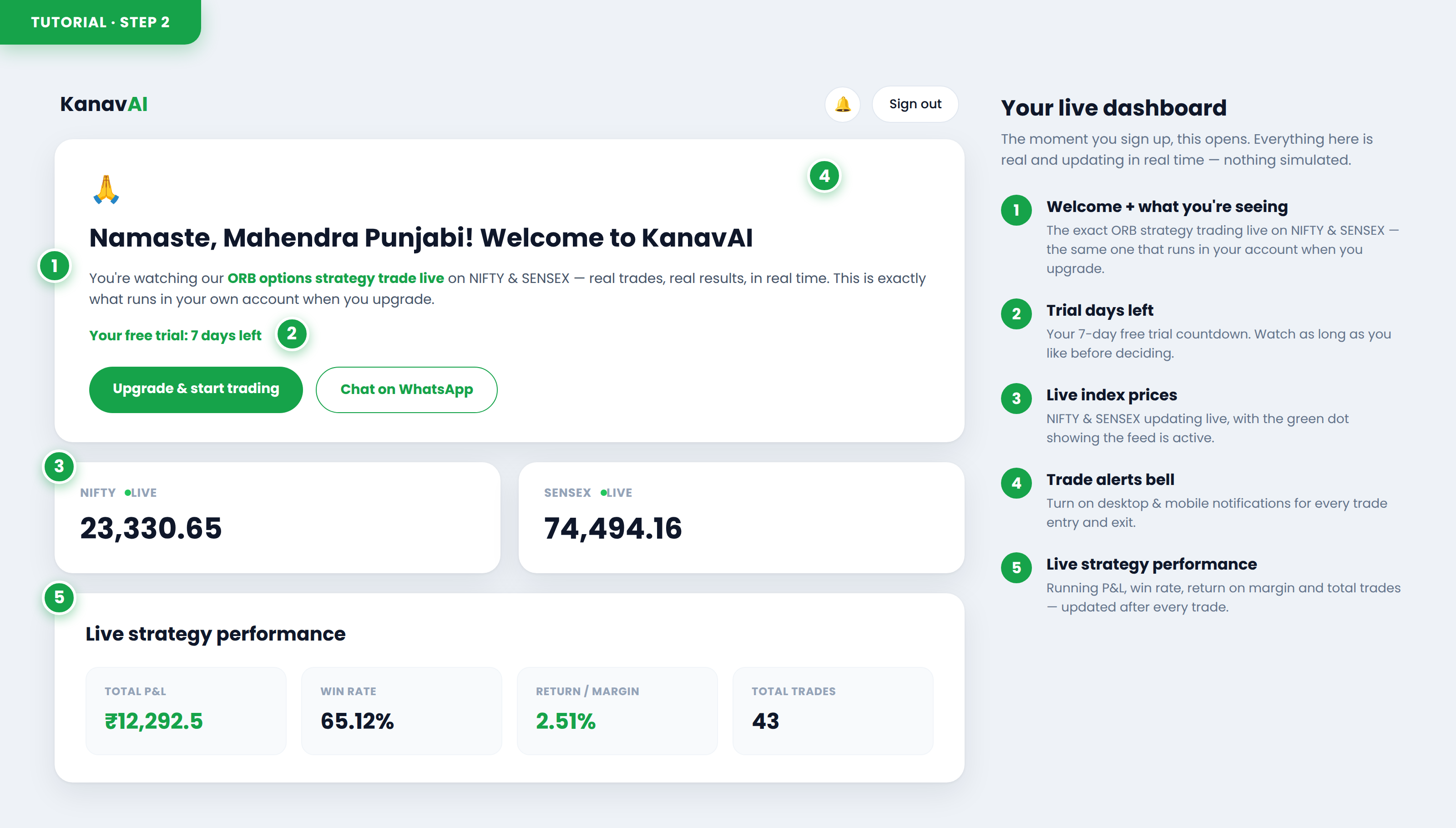The height and width of the screenshot is (828, 1456).
Task: Click the 'Trial days left' sidebar title
Action: [x=1100, y=310]
